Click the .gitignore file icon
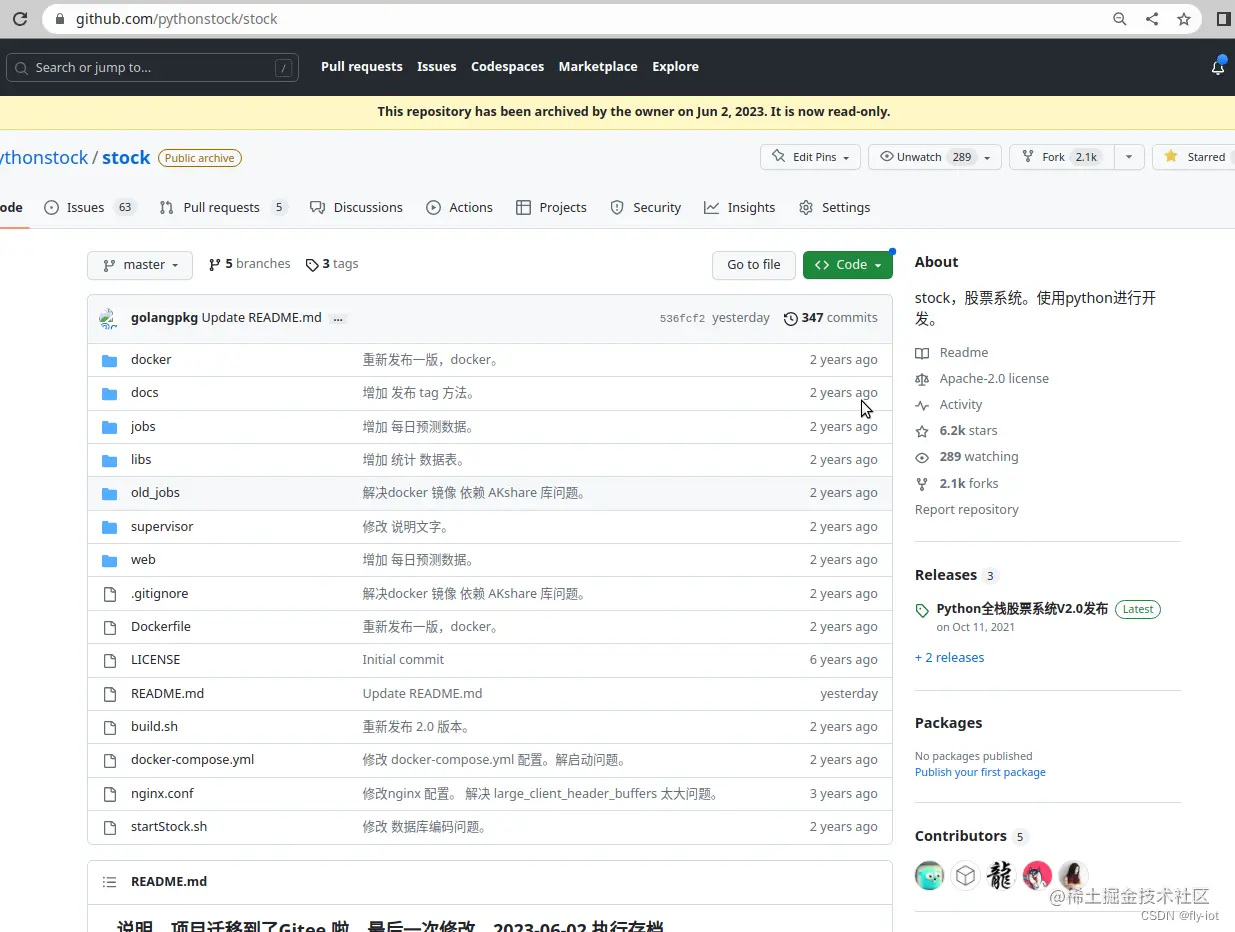The height and width of the screenshot is (932, 1235). pos(110,594)
